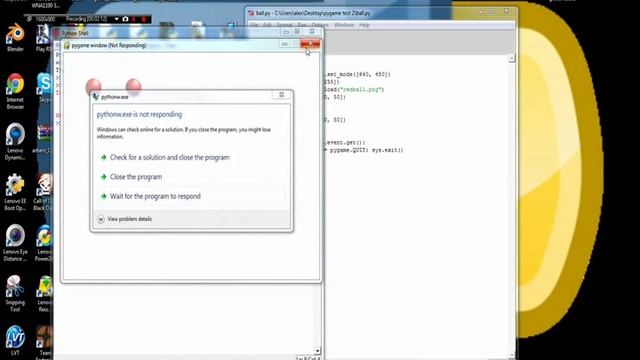Open the Windows menu in ball.py editor

point(344,25)
